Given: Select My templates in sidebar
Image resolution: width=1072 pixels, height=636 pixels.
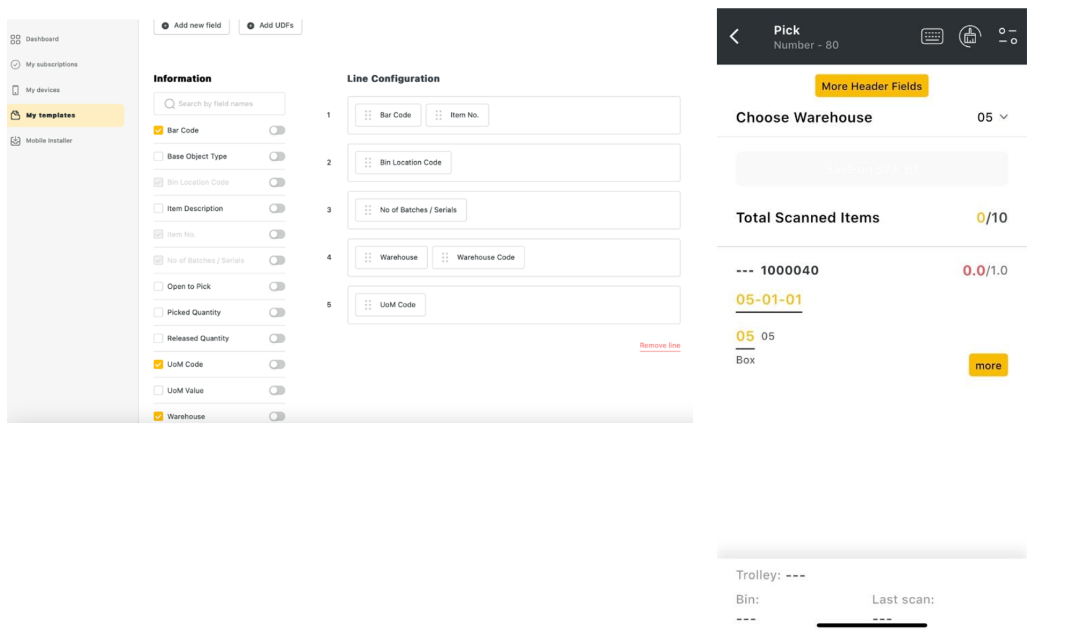Looking at the screenshot, I should (x=50, y=115).
